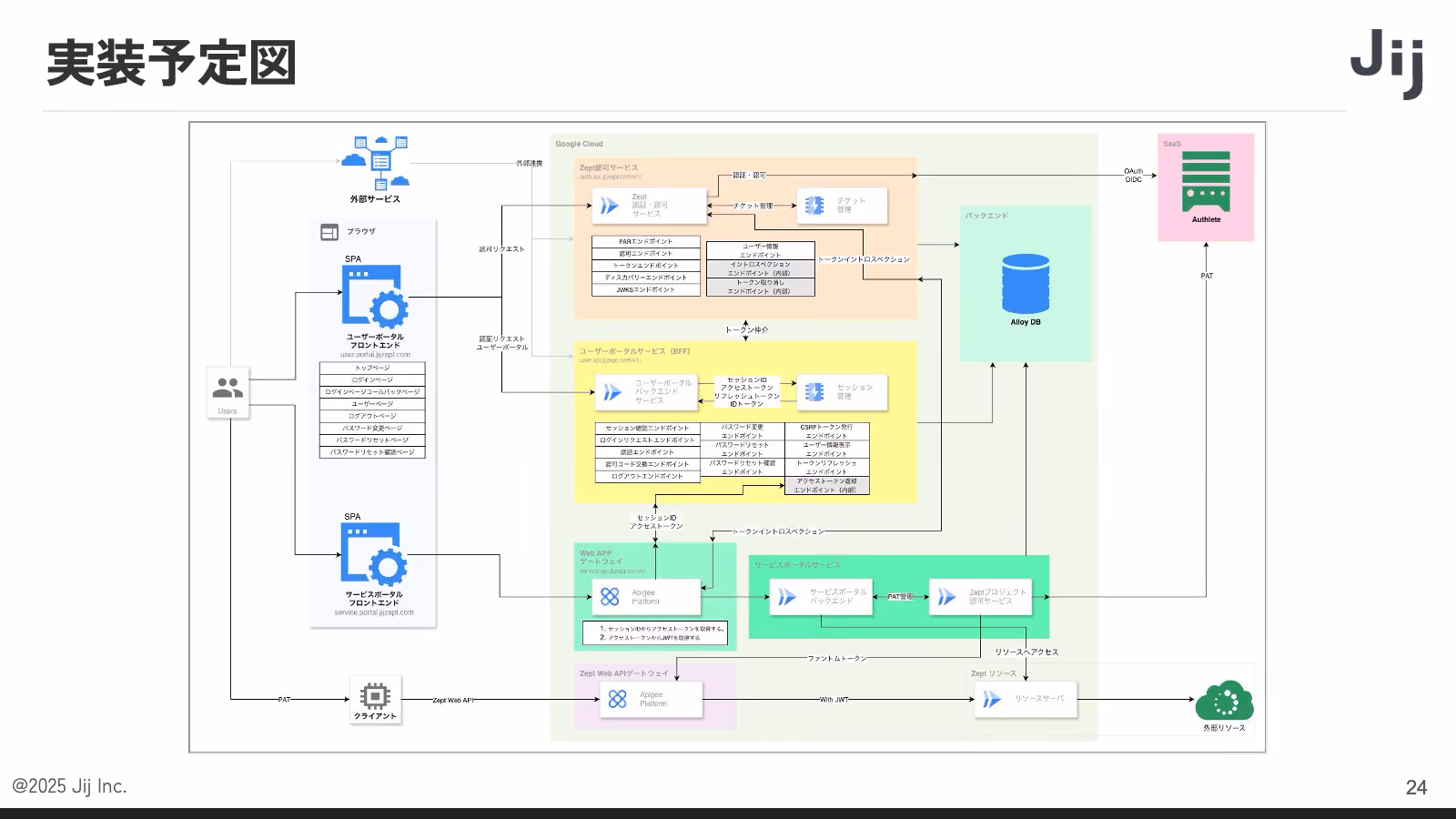
Task: Select the "ログインページ" row
Action: [x=372, y=379]
